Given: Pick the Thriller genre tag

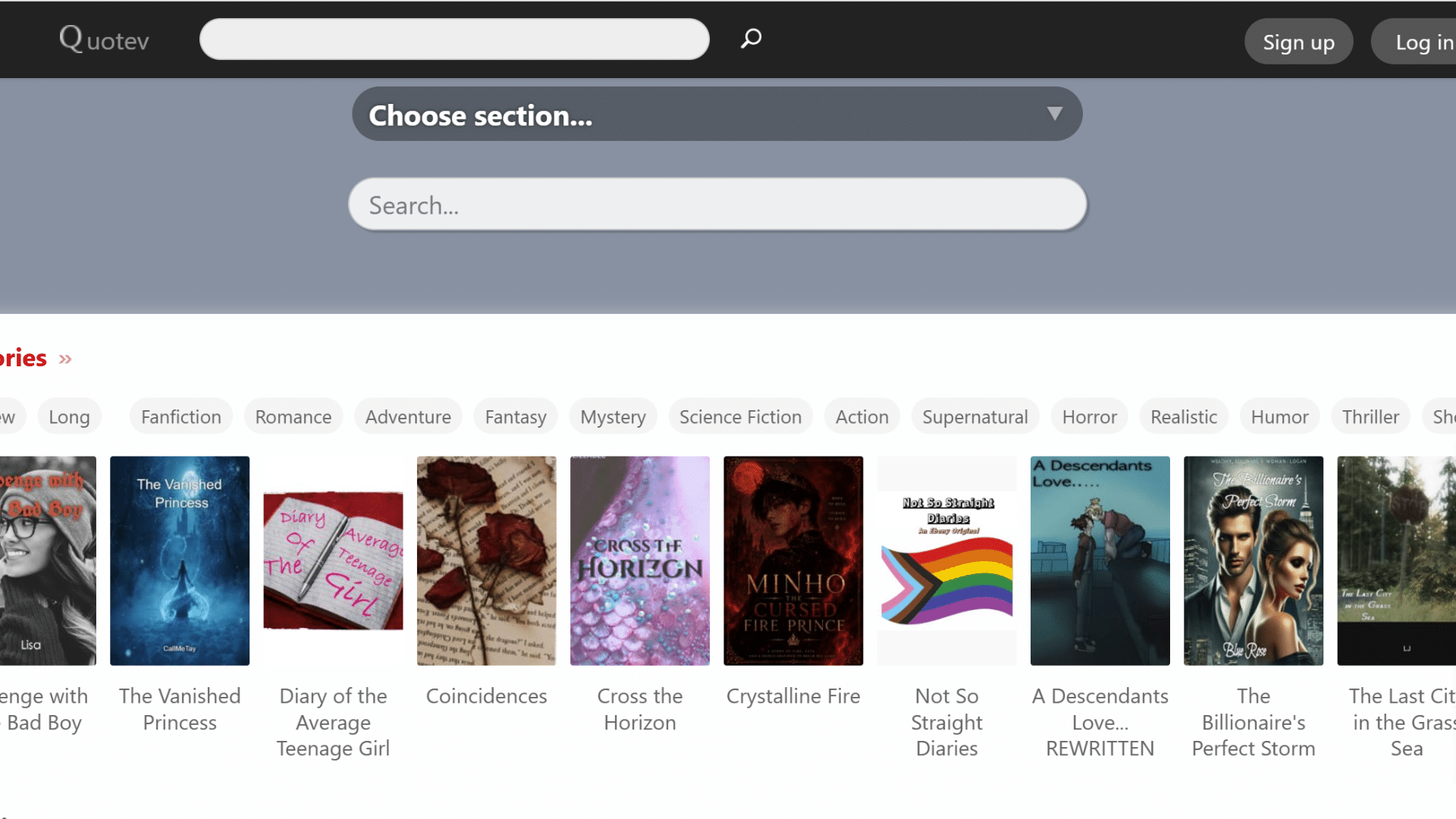Looking at the screenshot, I should pos(1370,416).
